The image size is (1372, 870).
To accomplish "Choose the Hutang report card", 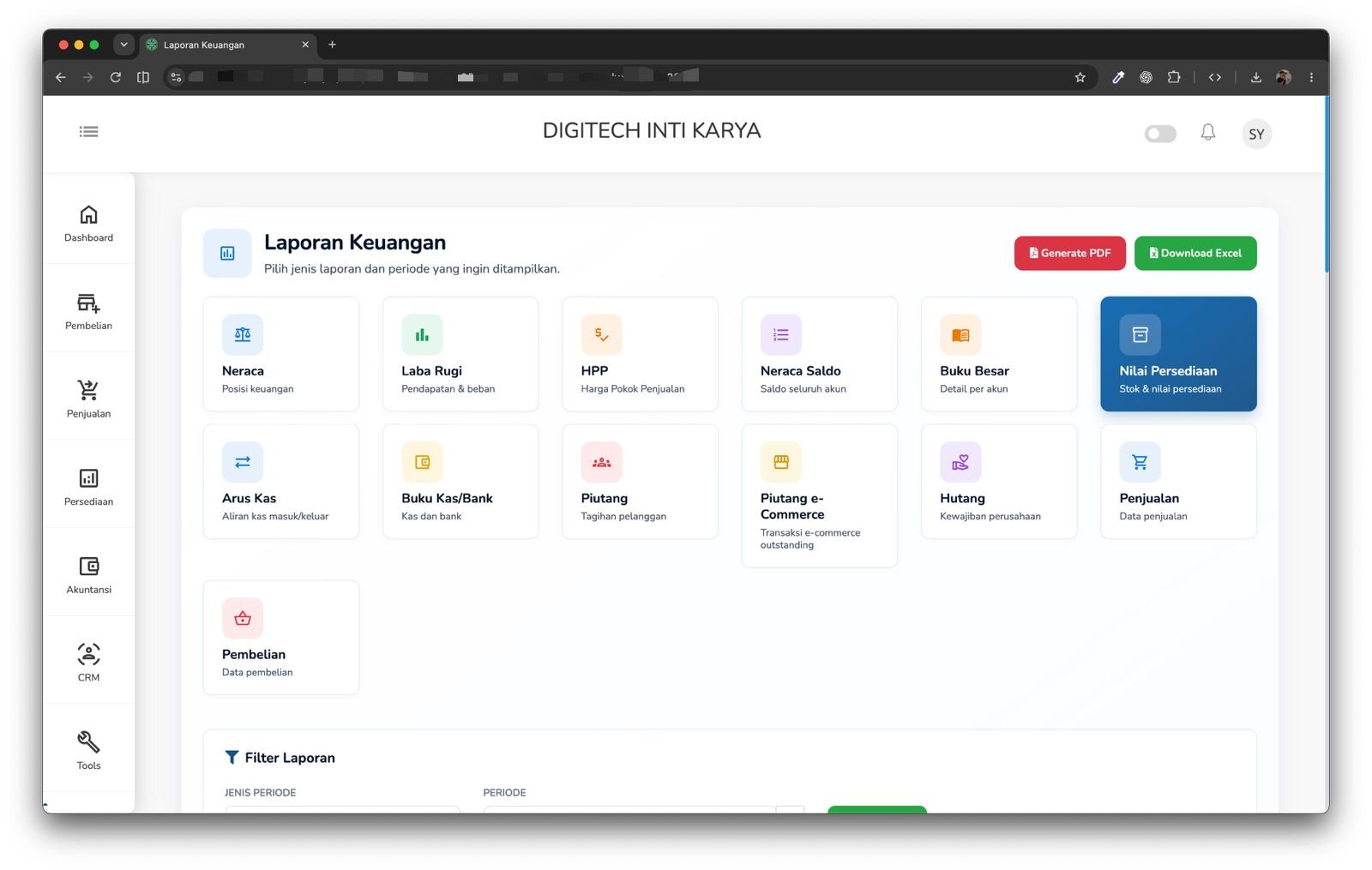I will click(x=999, y=482).
